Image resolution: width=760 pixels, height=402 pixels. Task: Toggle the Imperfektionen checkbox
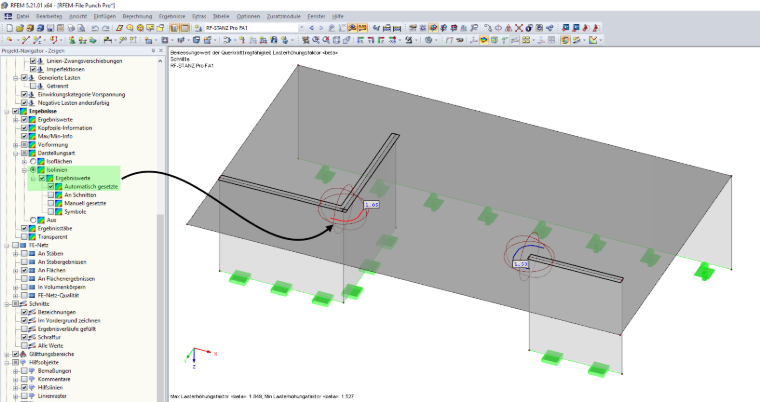[x=33, y=69]
